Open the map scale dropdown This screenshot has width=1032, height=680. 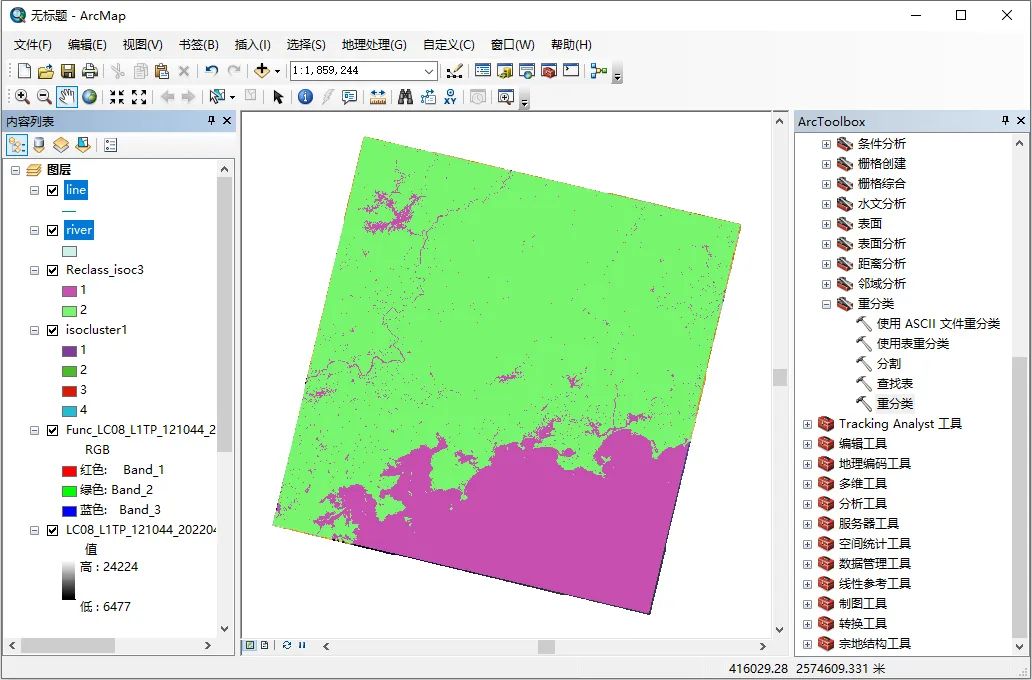428,70
